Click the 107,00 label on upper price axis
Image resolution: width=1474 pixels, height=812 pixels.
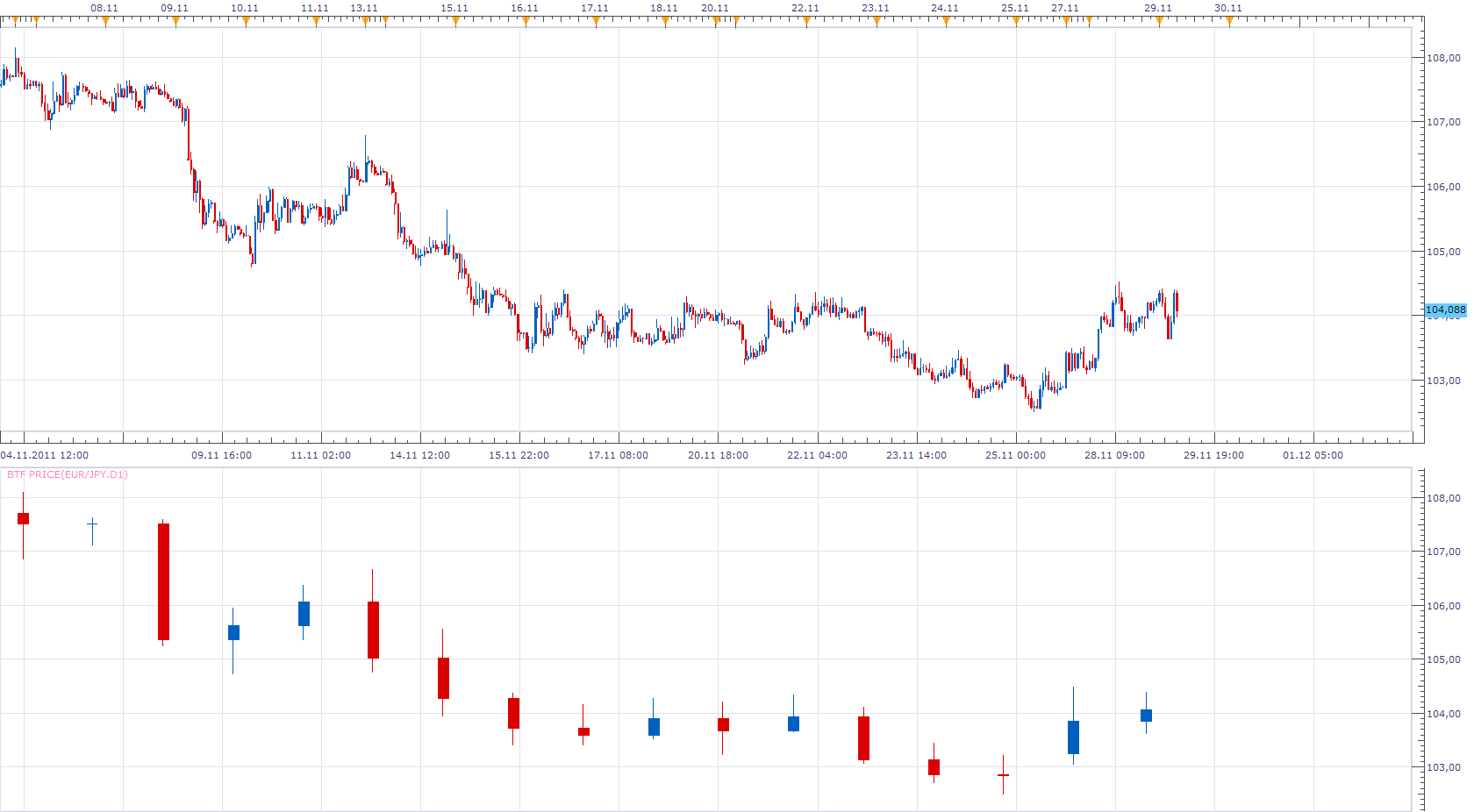pos(1443,122)
